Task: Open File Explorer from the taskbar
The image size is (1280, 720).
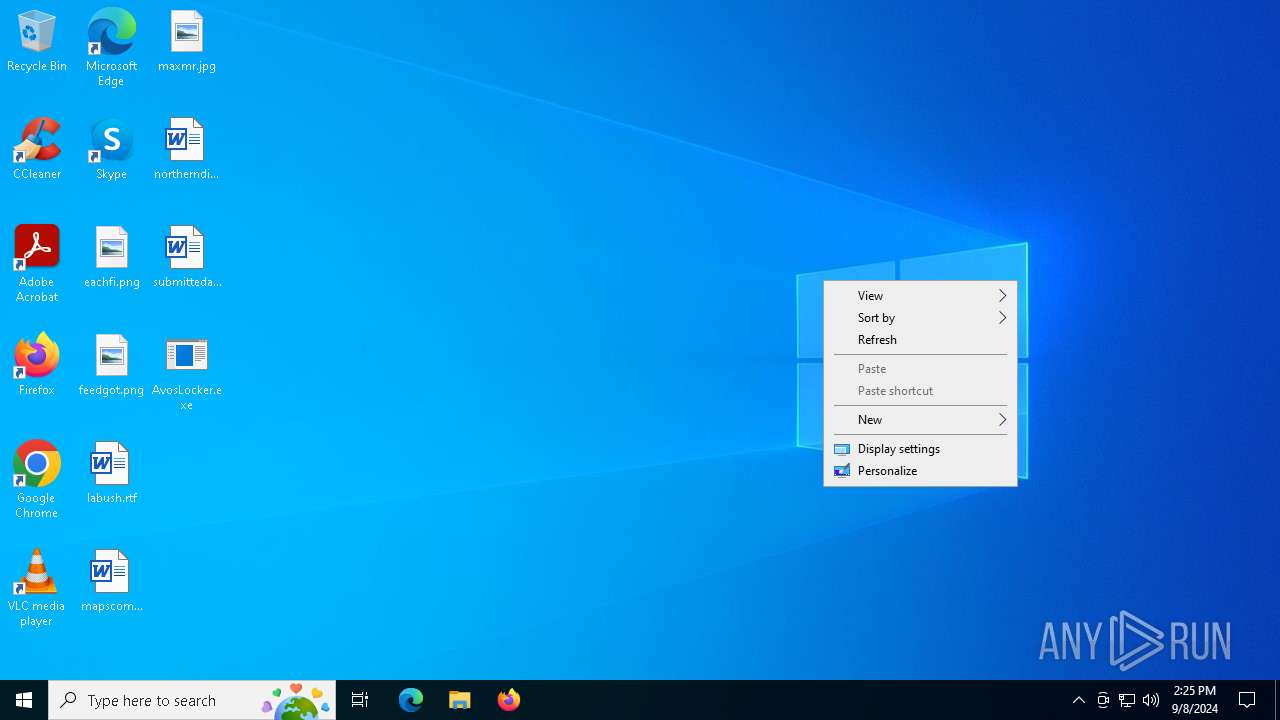Action: pyautogui.click(x=460, y=700)
